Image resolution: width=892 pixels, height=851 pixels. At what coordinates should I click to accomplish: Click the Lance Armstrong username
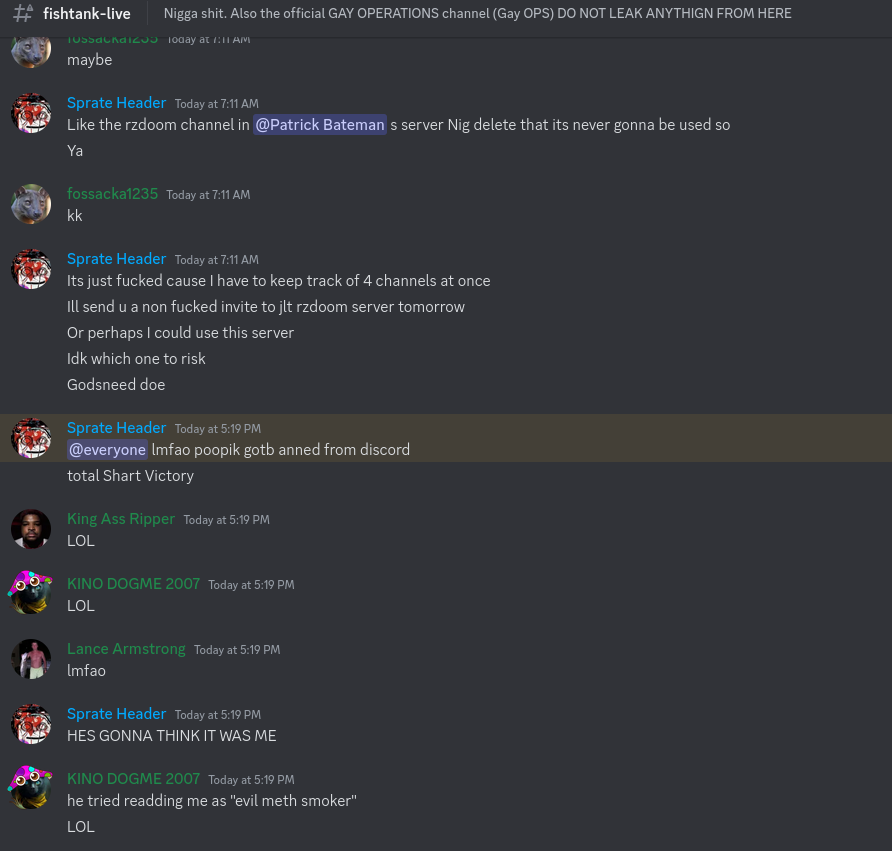[126, 649]
